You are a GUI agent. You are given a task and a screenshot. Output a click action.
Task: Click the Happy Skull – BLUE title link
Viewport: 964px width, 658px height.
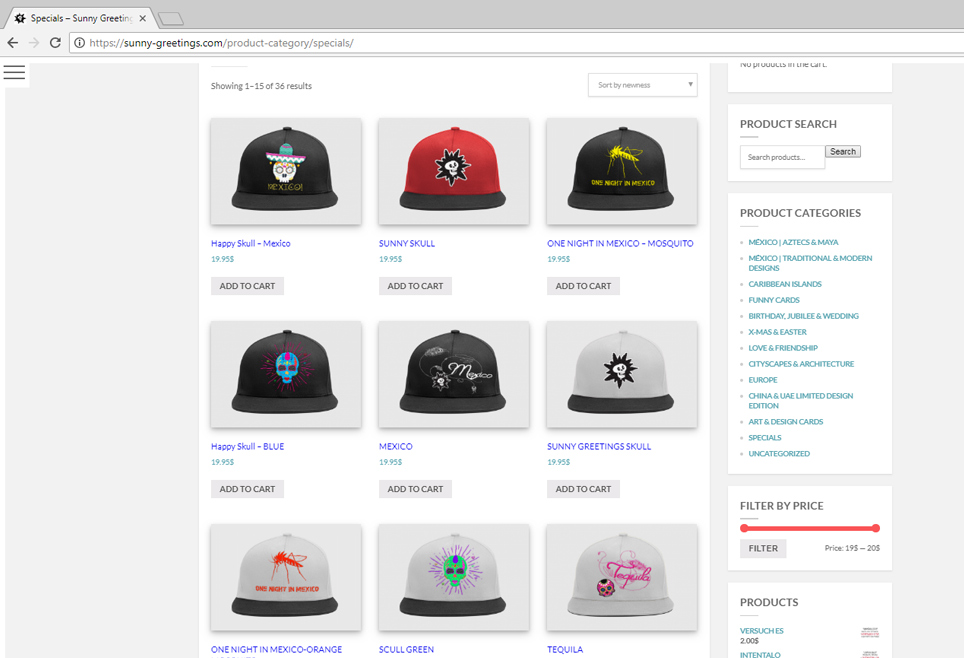pyautogui.click(x=248, y=446)
